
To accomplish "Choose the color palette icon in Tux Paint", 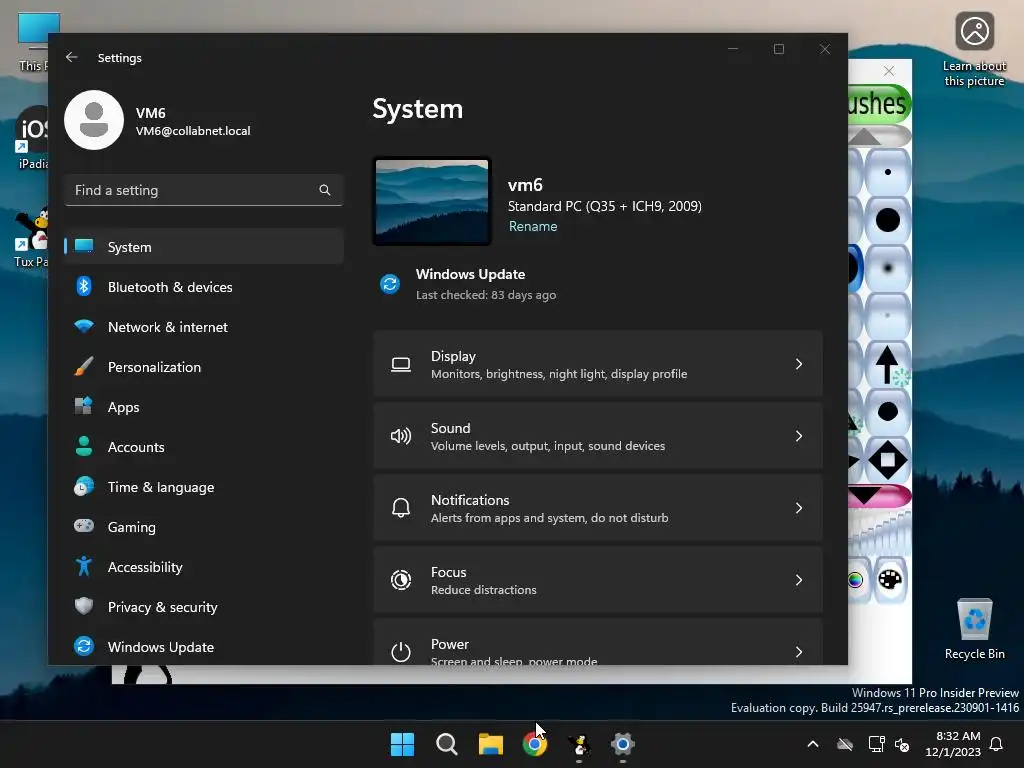I will click(889, 579).
